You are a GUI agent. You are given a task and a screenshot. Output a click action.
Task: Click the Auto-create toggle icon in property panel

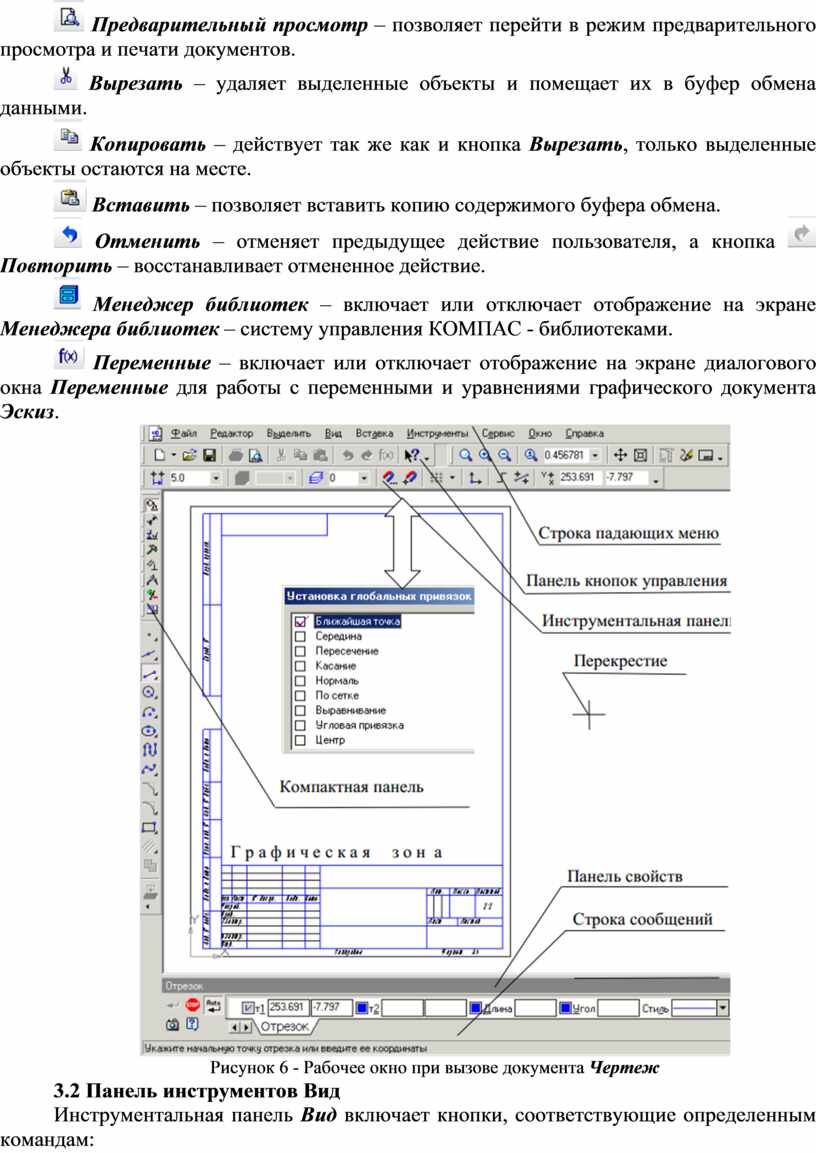click(213, 1005)
